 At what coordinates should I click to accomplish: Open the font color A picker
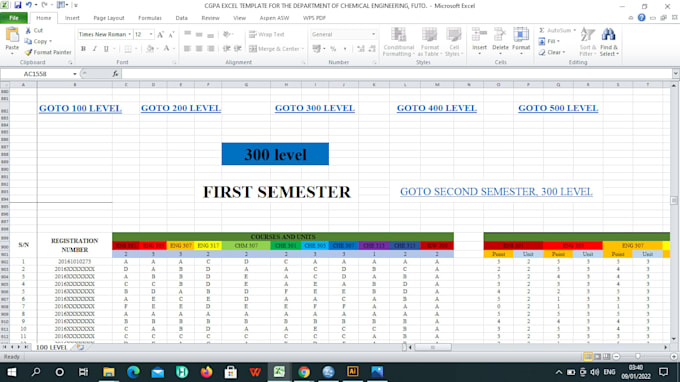(167, 49)
